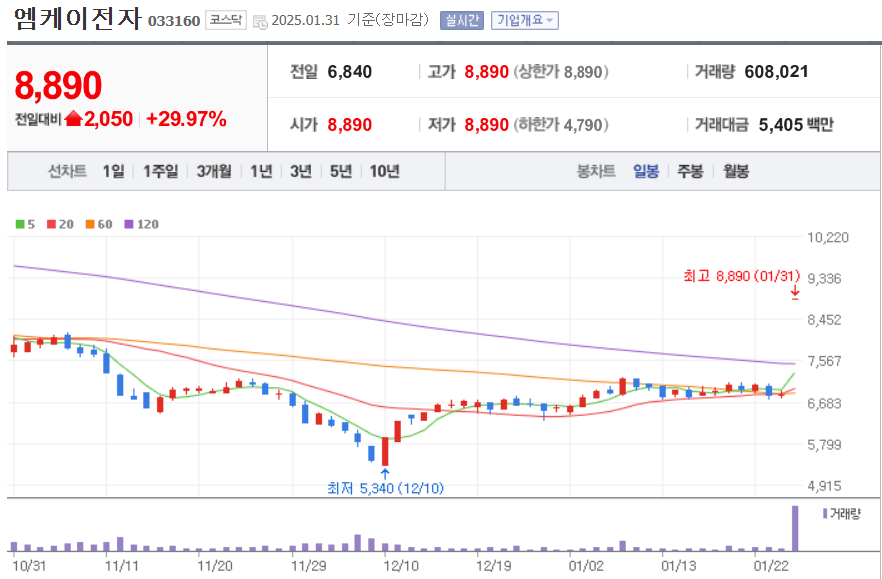Click the stock code 033160

point(174,21)
